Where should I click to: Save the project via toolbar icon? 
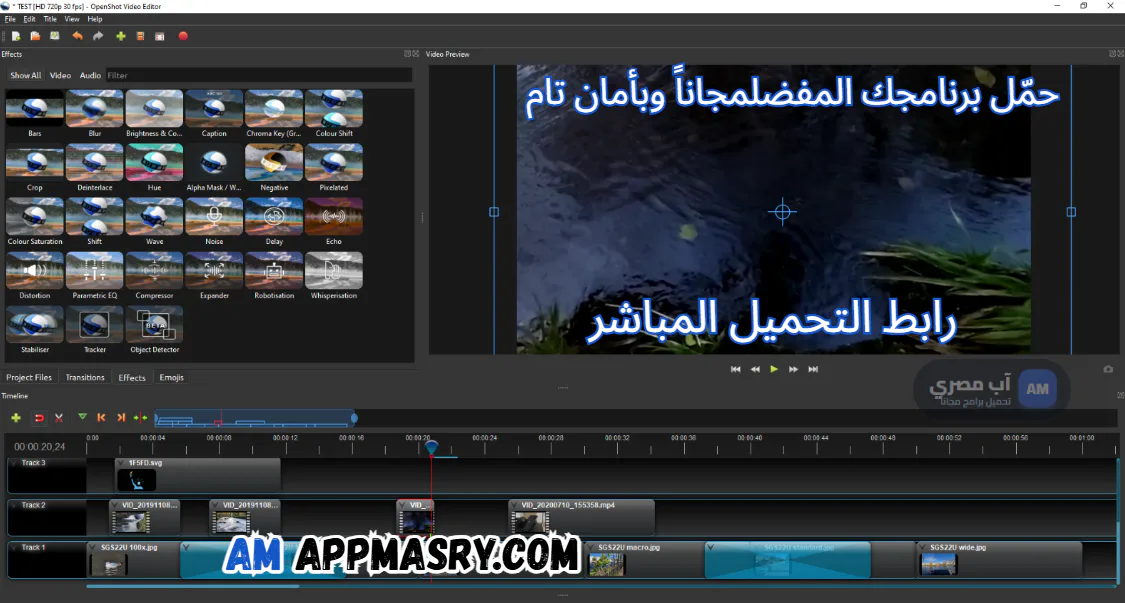[x=55, y=36]
